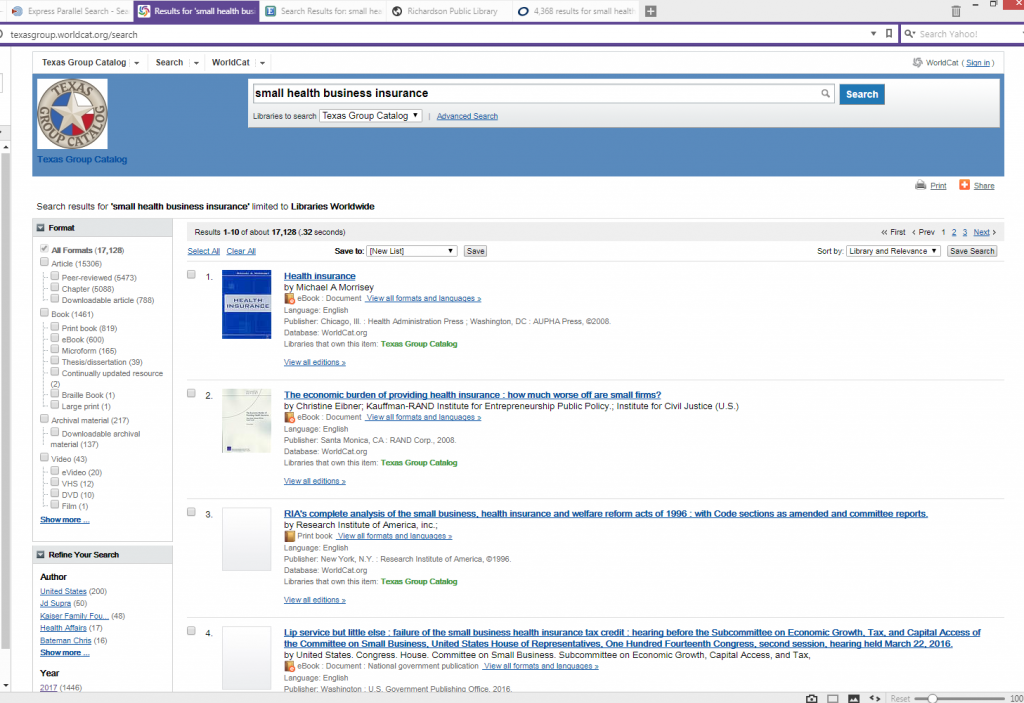The width and height of the screenshot is (1024, 703).
Task: Collapse the Format panel icon
Action: coord(40,228)
